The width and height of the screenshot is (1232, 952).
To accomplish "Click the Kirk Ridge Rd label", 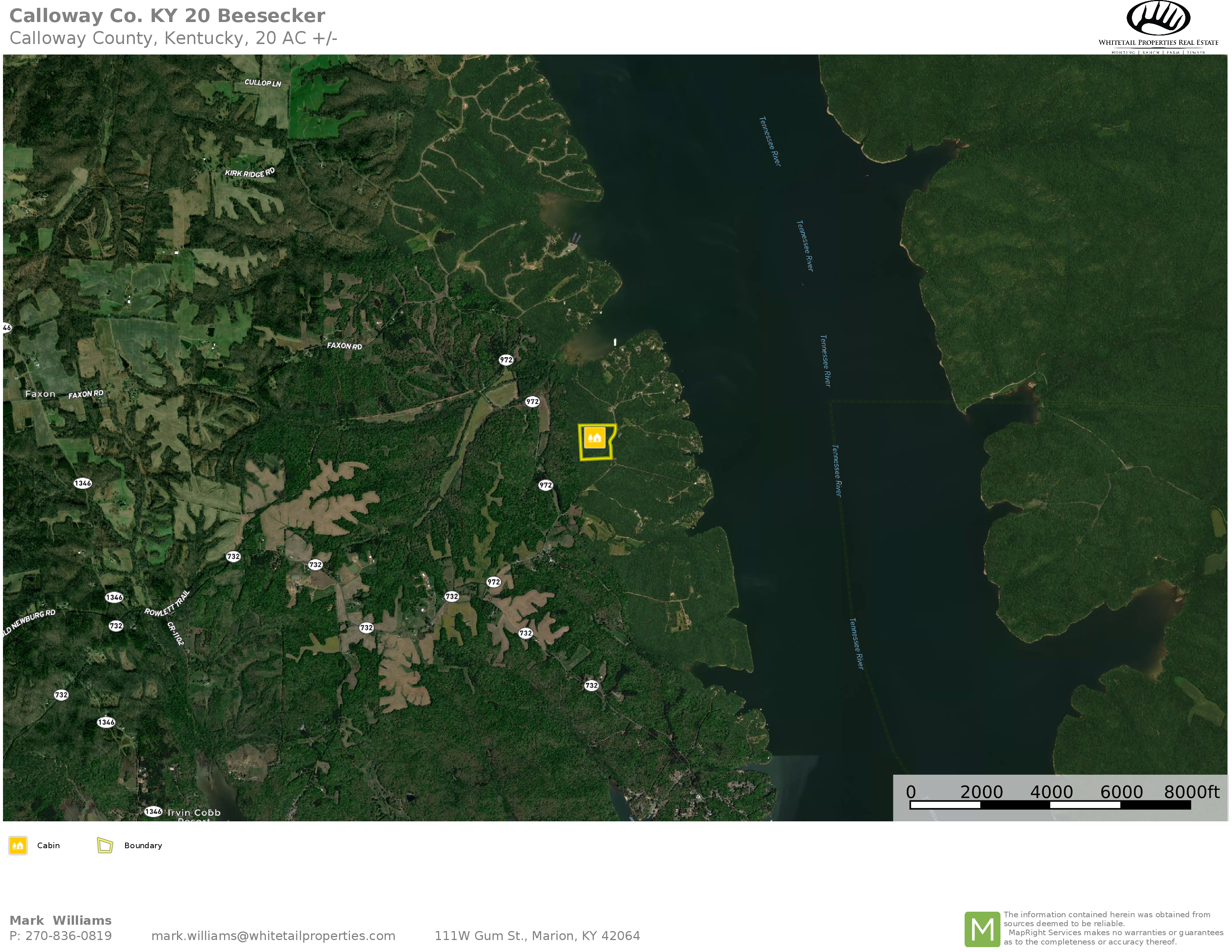I will click(x=249, y=172).
